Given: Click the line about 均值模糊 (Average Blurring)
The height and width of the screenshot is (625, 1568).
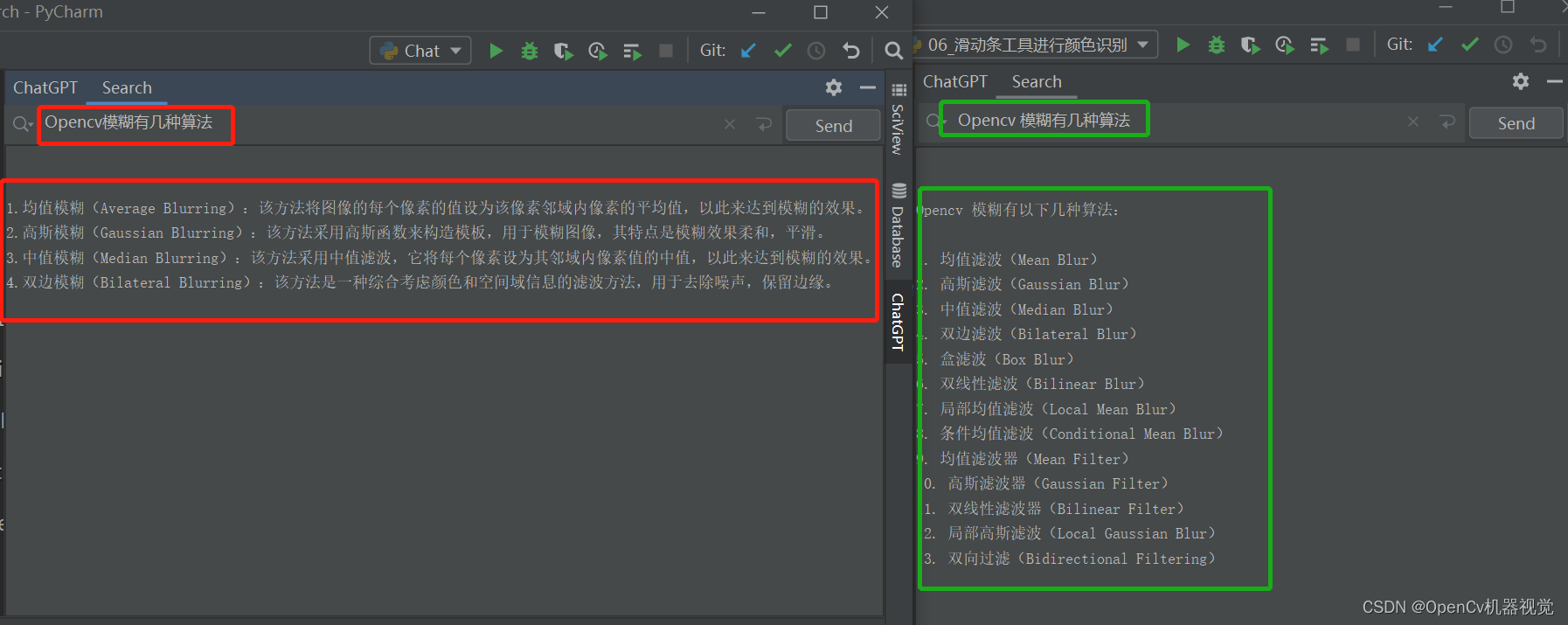Looking at the screenshot, I should pyautogui.click(x=436, y=208).
